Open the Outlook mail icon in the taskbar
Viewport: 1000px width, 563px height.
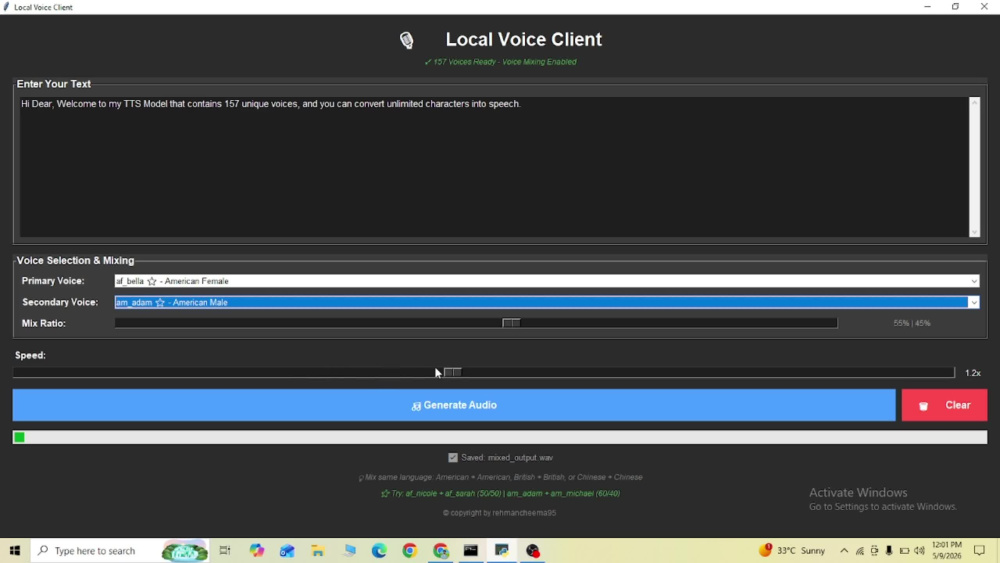(x=287, y=550)
